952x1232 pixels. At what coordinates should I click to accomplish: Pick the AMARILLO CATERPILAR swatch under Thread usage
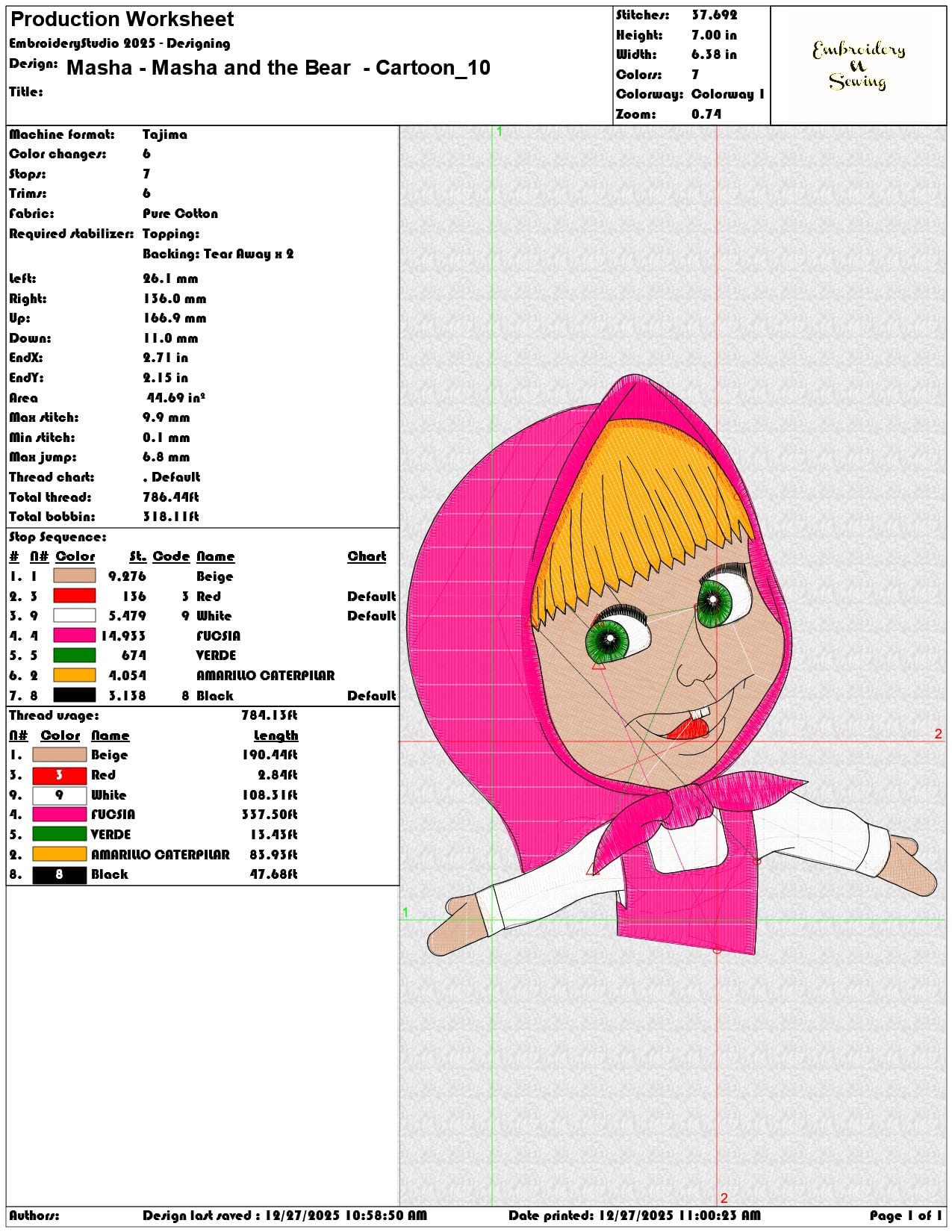(x=60, y=854)
